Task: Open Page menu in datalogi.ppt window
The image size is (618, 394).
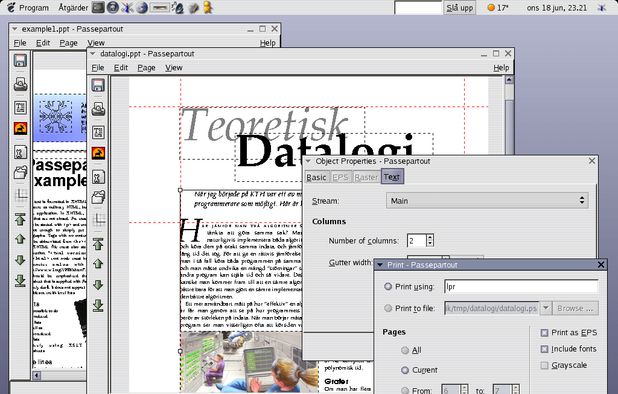Action: 146,68
